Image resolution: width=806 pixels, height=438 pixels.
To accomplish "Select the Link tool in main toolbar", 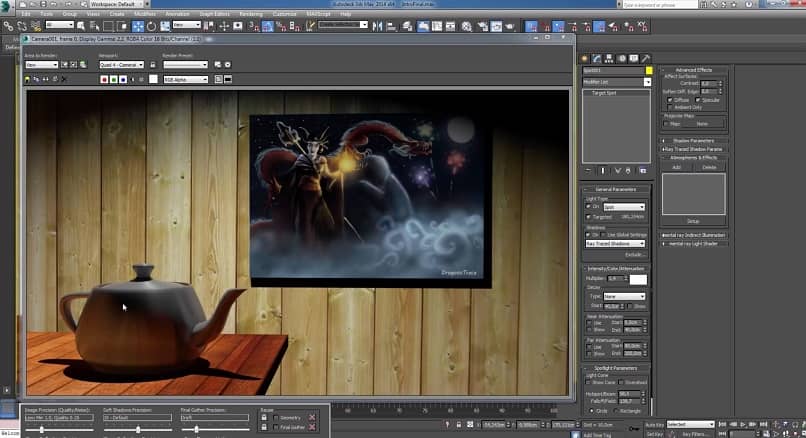I will click(x=8, y=26).
